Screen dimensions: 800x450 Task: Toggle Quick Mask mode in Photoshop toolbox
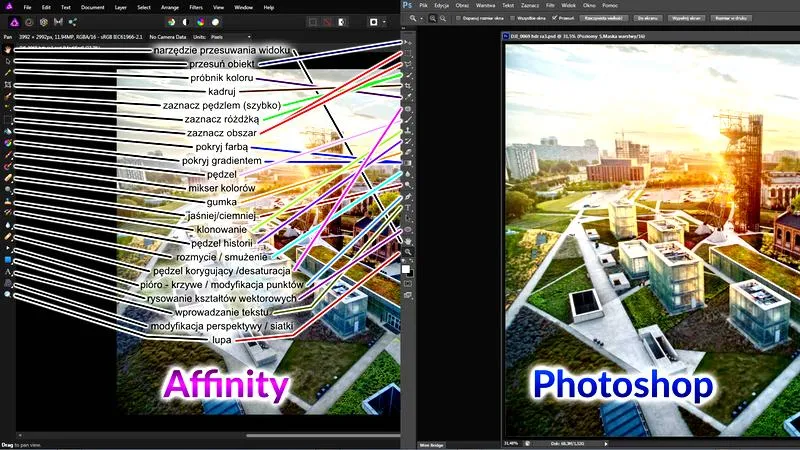pos(408,284)
